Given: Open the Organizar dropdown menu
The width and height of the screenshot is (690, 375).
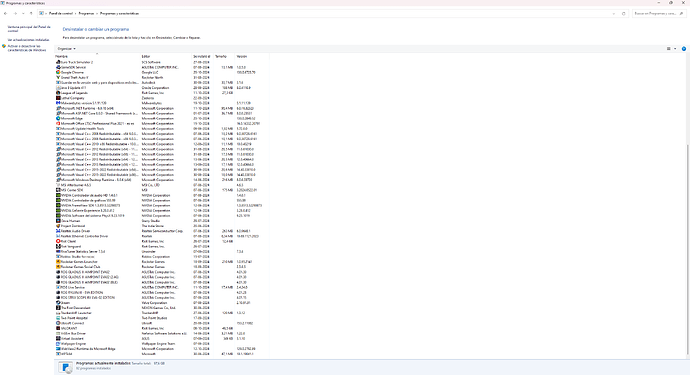Looking at the screenshot, I should pyautogui.click(x=66, y=49).
